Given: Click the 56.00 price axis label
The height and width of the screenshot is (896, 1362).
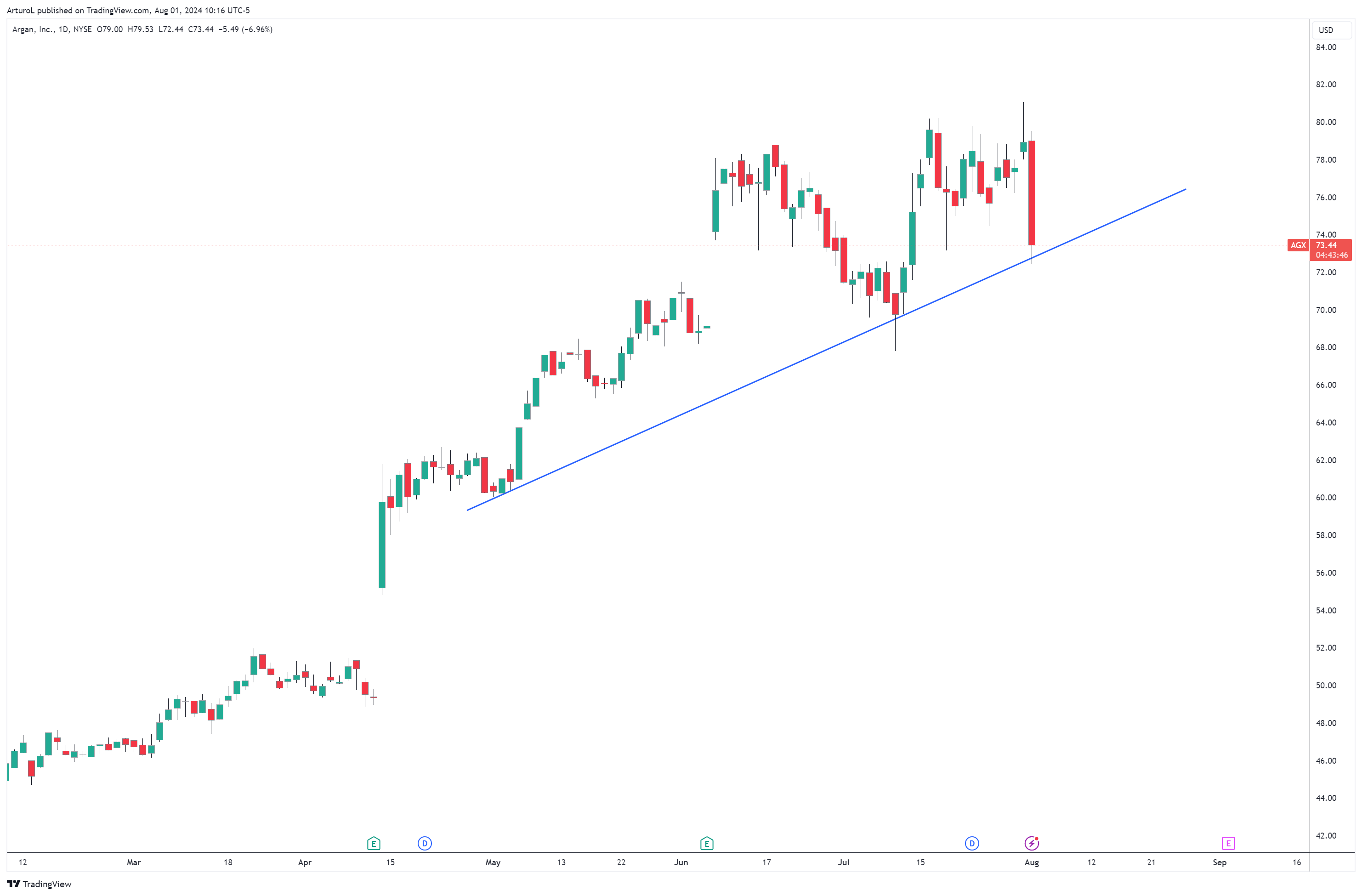Looking at the screenshot, I should 1326,573.
